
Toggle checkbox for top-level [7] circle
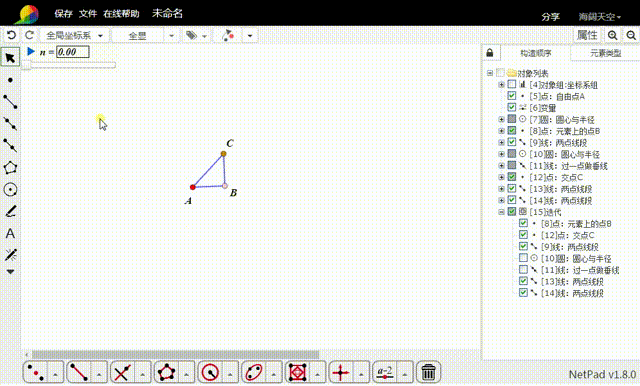511,119
